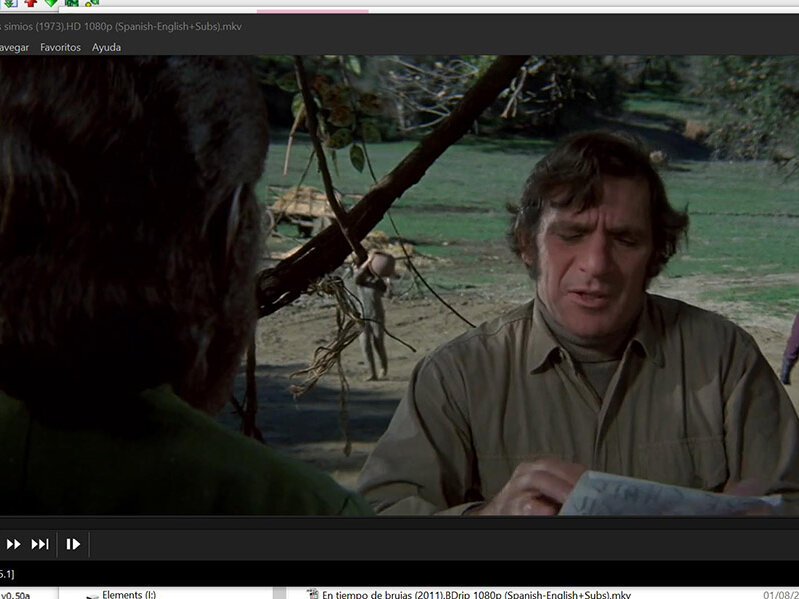Select file En tiempo de brujas (2011) mkv
This screenshot has width=799, height=599.
[476, 594]
